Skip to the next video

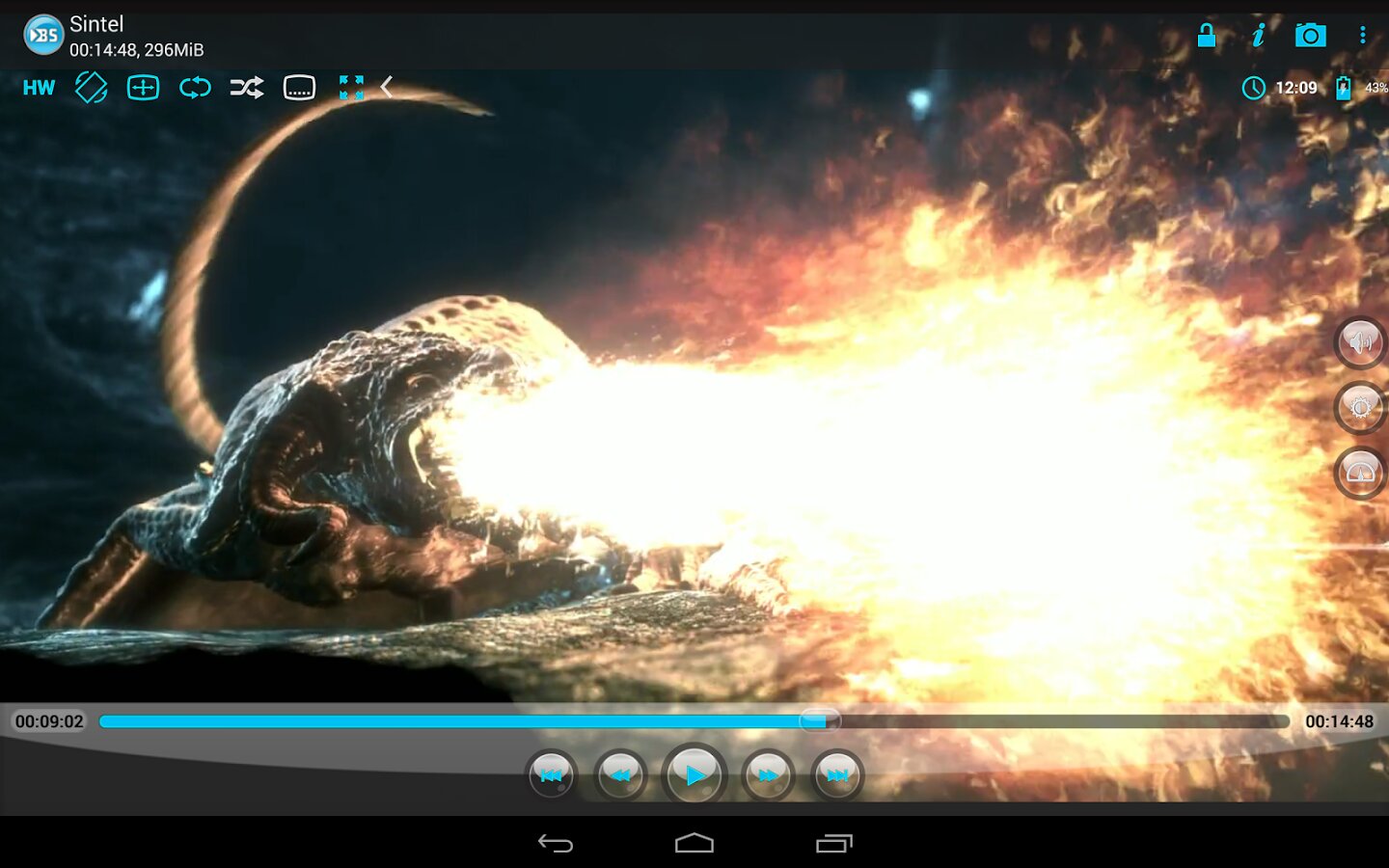tap(837, 774)
